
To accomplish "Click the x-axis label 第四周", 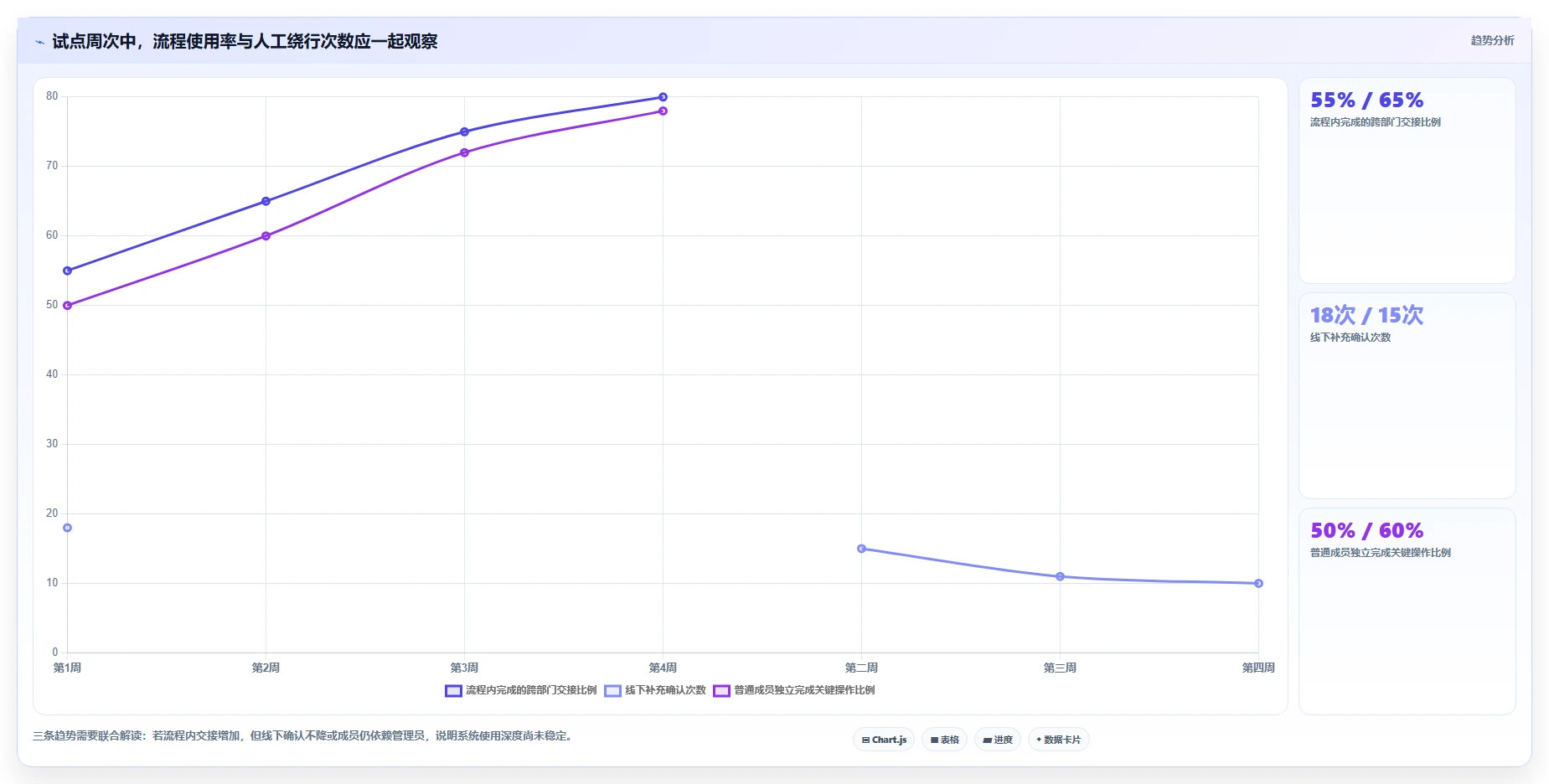I will [1258, 668].
